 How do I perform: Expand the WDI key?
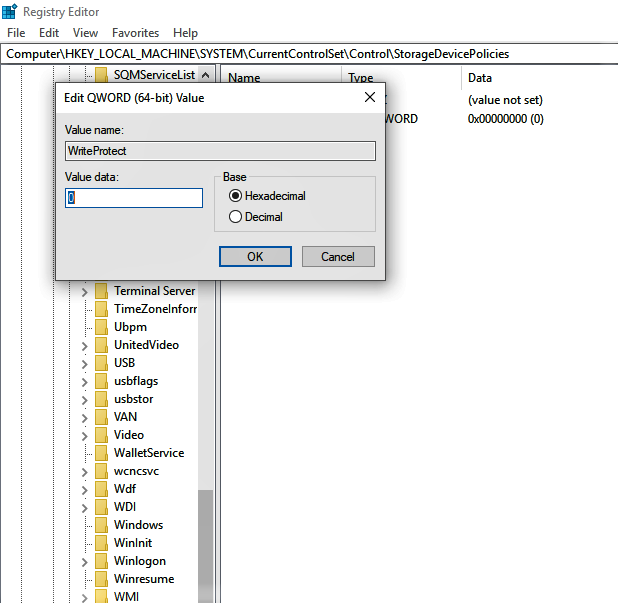85,508
